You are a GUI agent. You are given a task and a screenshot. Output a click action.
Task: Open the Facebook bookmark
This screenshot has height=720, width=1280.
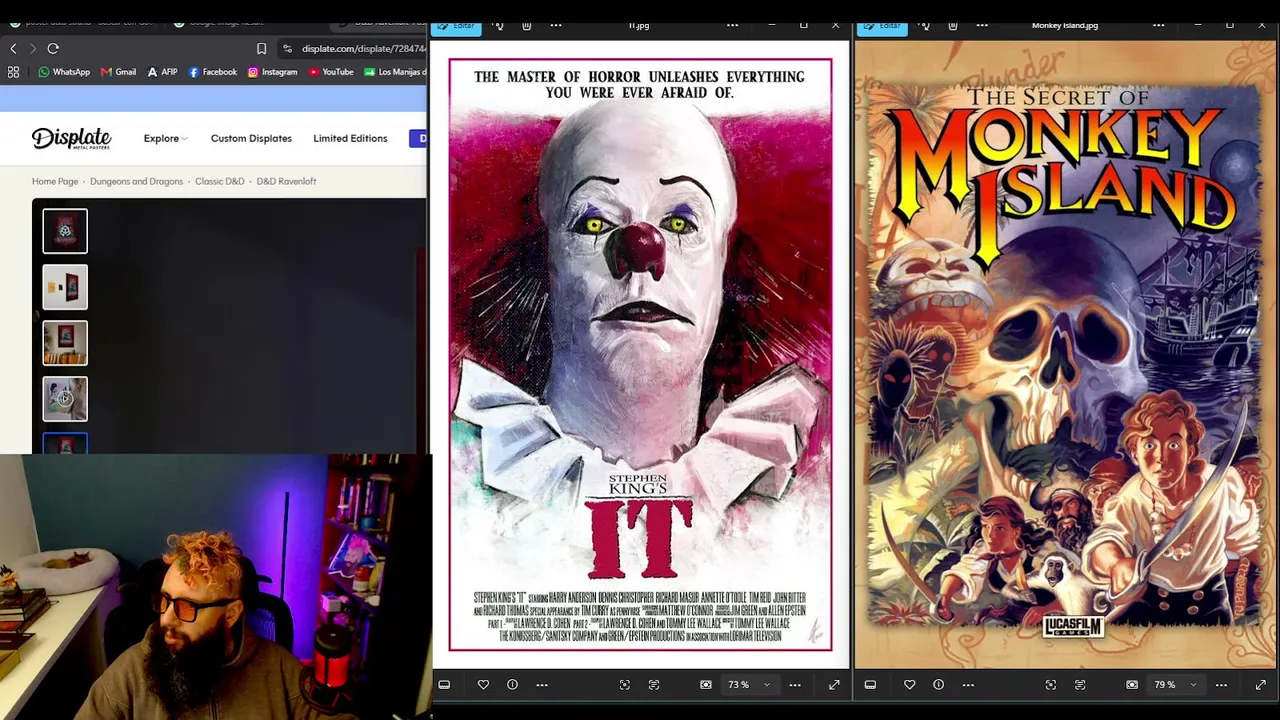coord(212,72)
